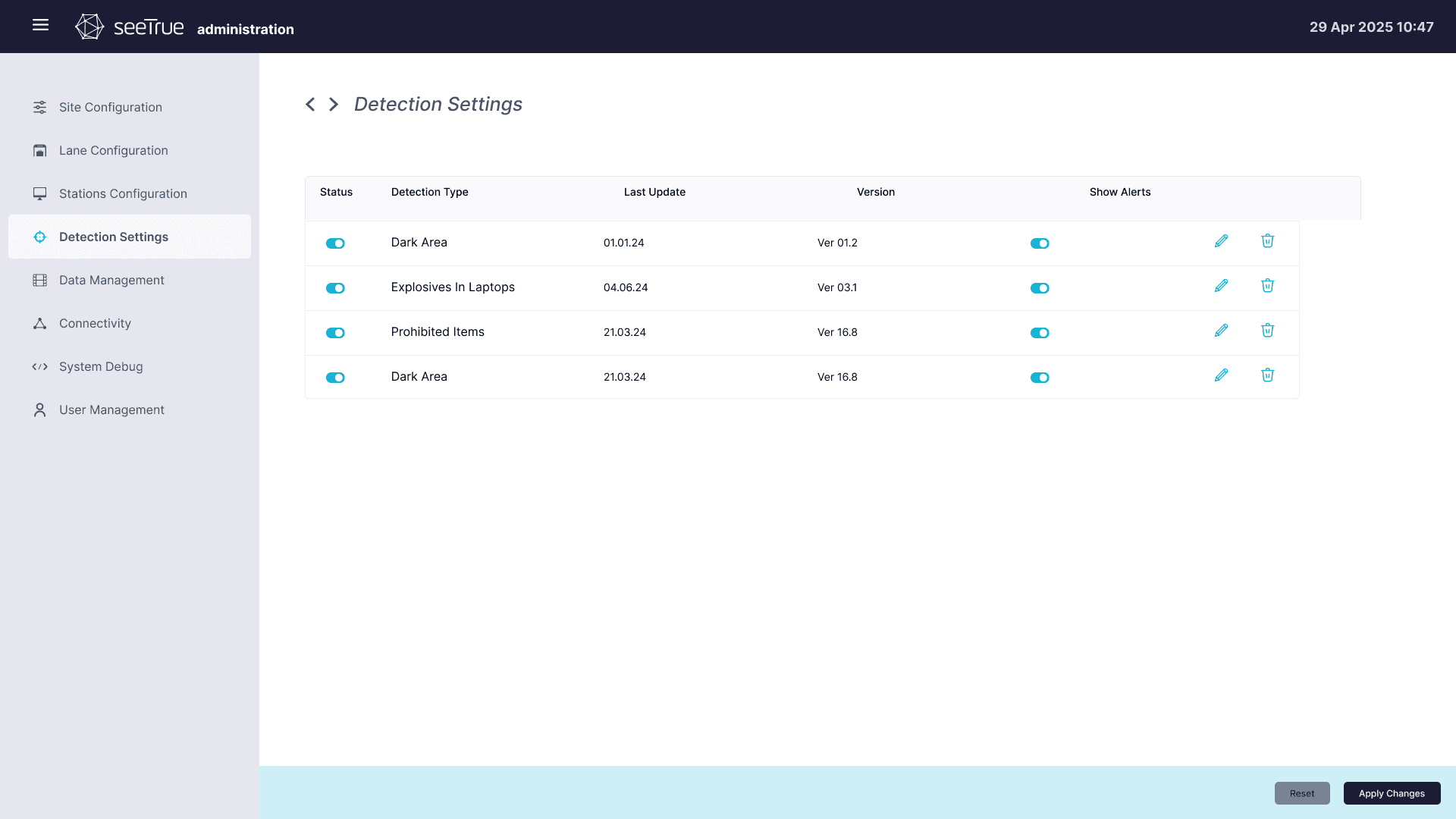The width and height of the screenshot is (1456, 819).
Task: Toggle Show Alerts for last Dark Area
Action: [x=1040, y=378]
